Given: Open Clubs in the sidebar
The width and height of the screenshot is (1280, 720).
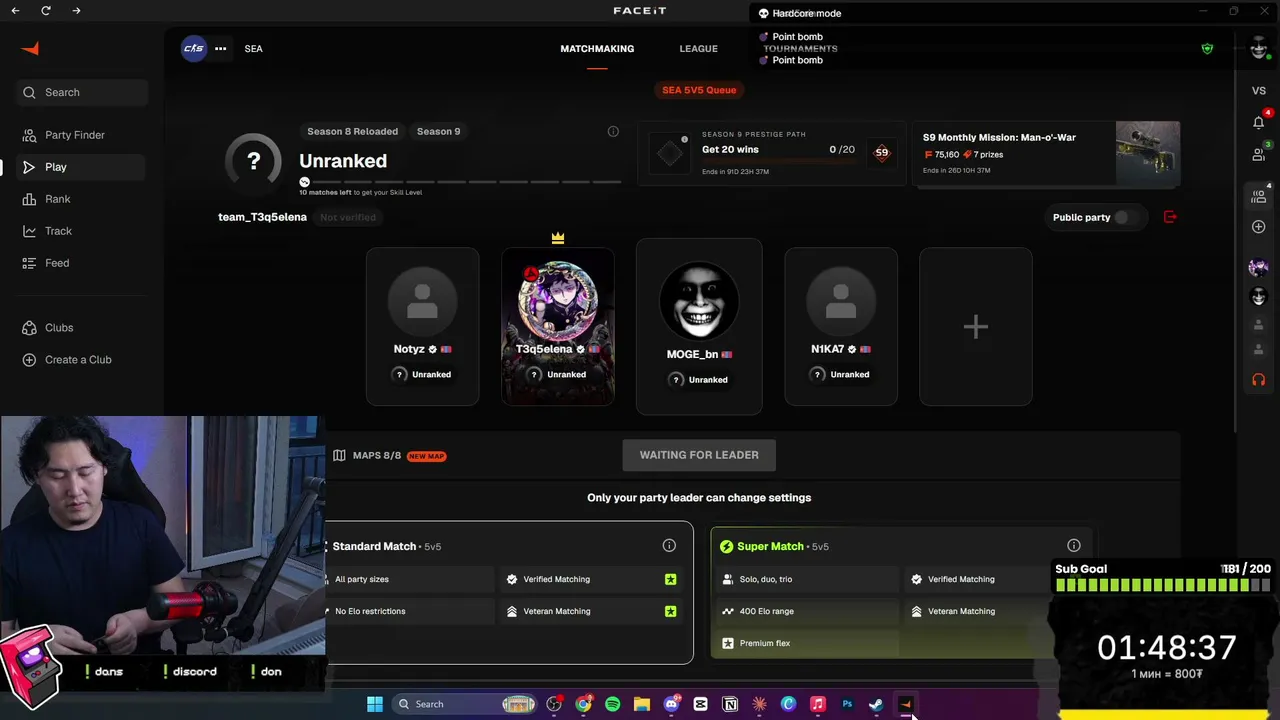Looking at the screenshot, I should (x=82, y=328).
